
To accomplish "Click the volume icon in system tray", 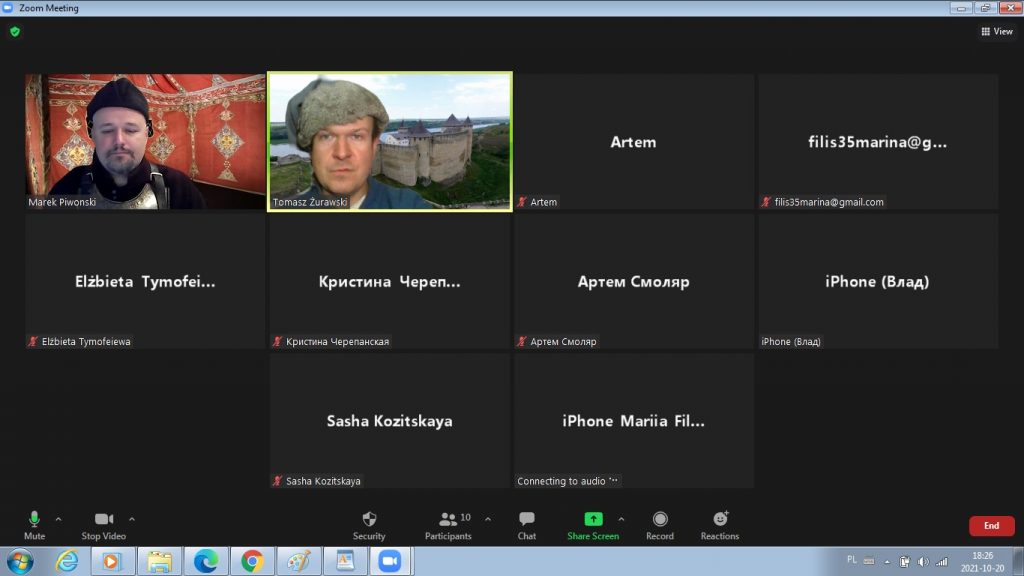I will click(922, 561).
